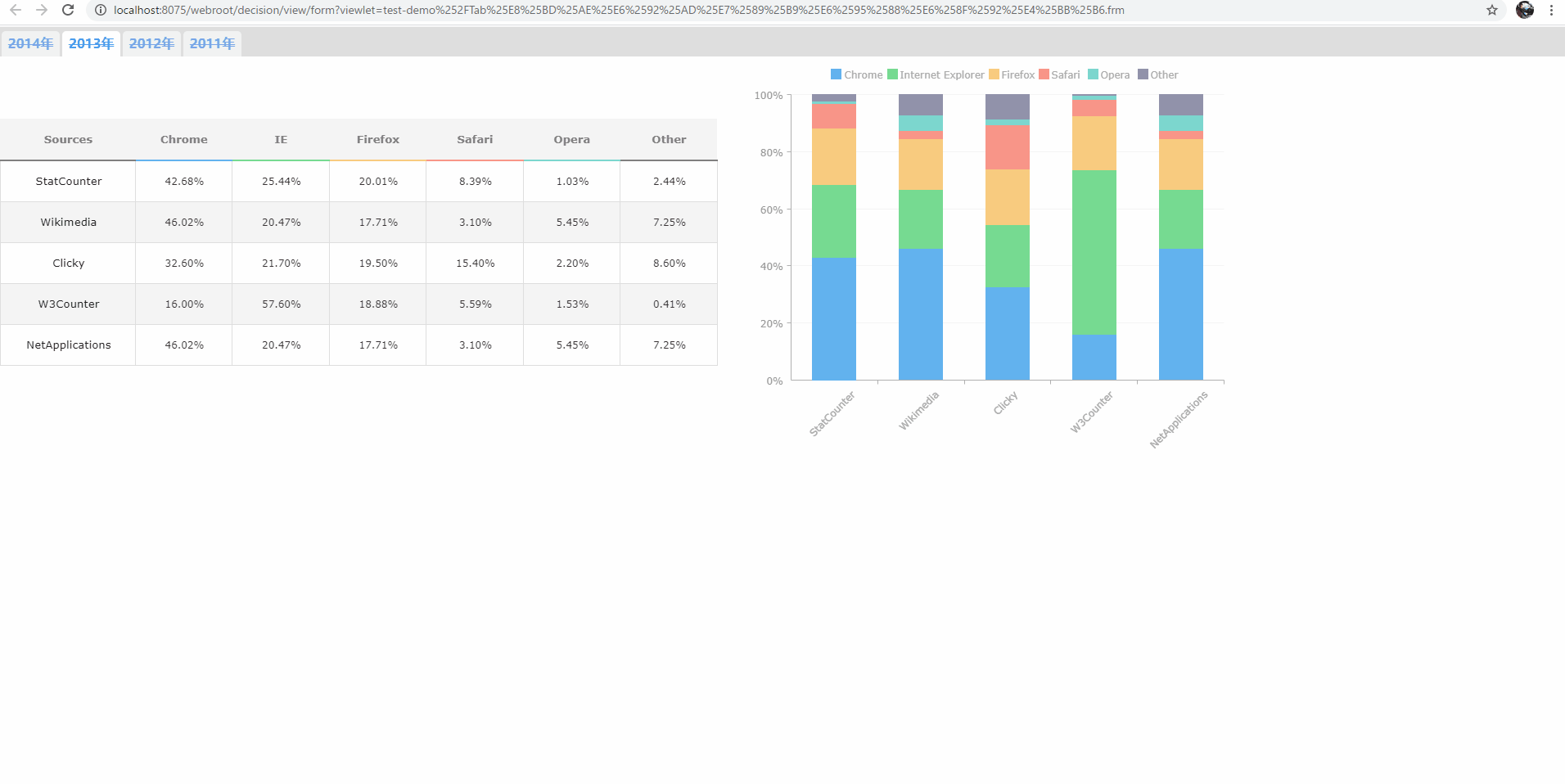Click the 1.03% cell

click(572, 182)
